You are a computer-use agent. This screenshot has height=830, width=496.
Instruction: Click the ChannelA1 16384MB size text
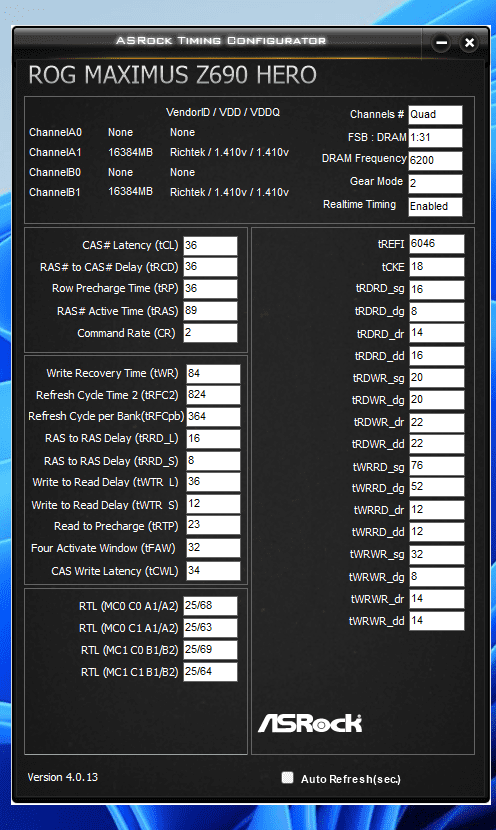coord(130,152)
